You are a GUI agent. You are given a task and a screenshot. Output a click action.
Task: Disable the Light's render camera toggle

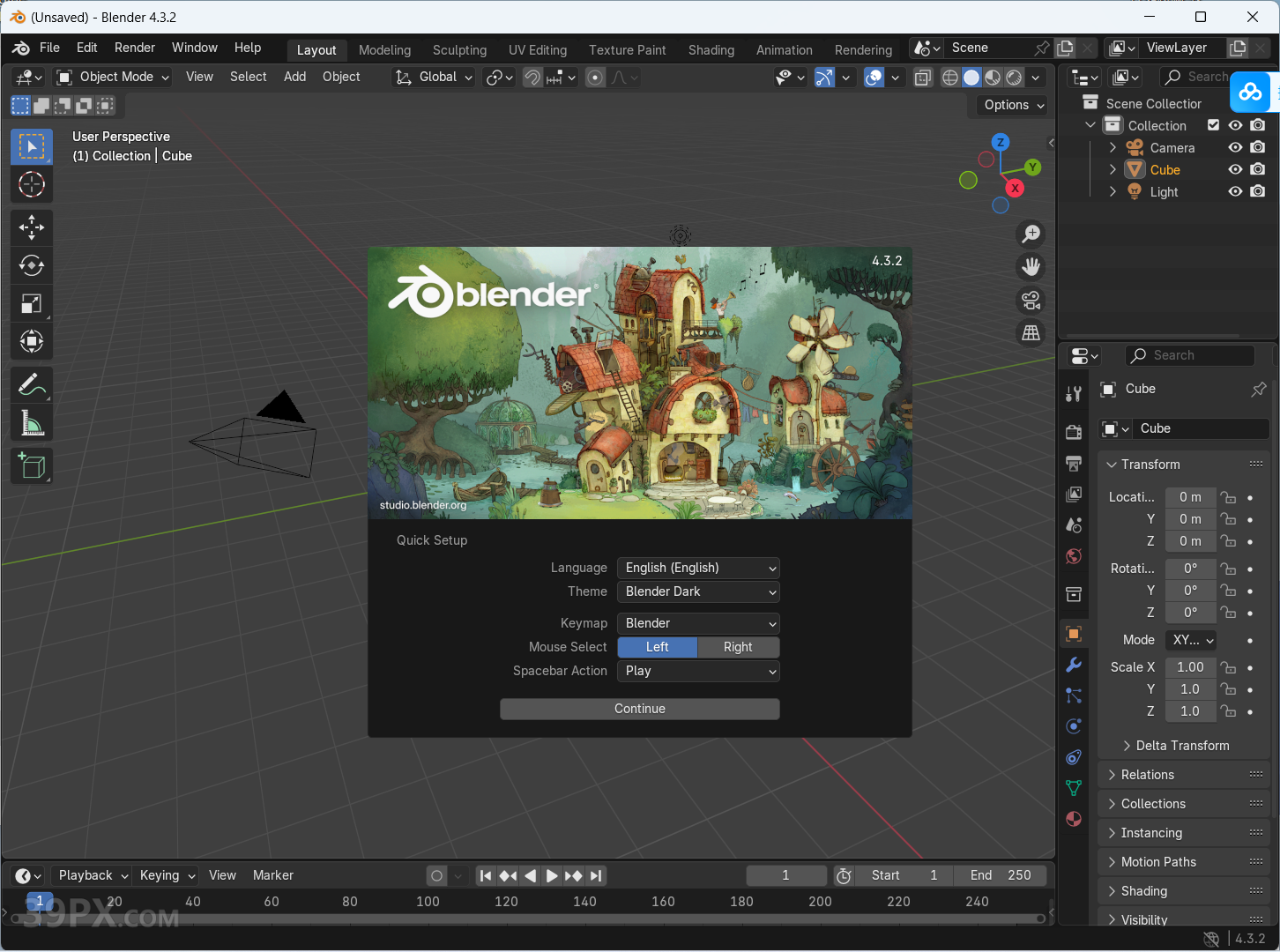point(1258,191)
